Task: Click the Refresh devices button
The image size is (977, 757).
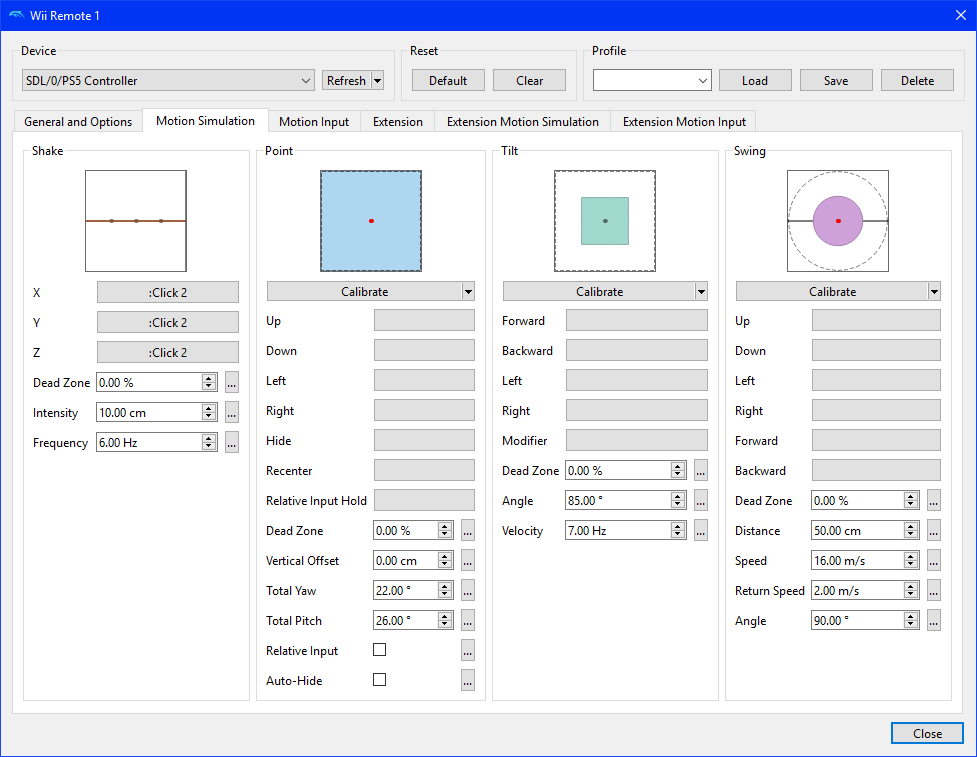Action: [346, 80]
